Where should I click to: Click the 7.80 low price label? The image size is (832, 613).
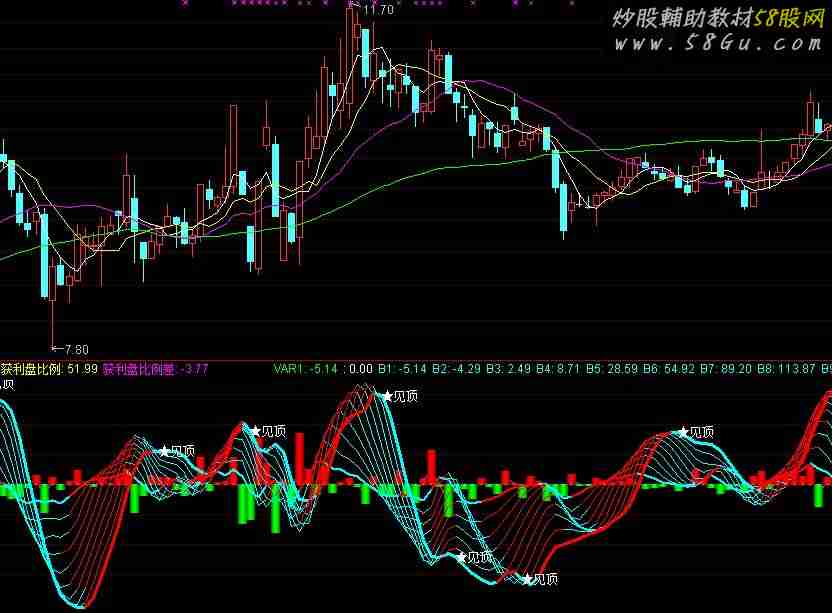[x=76, y=350]
